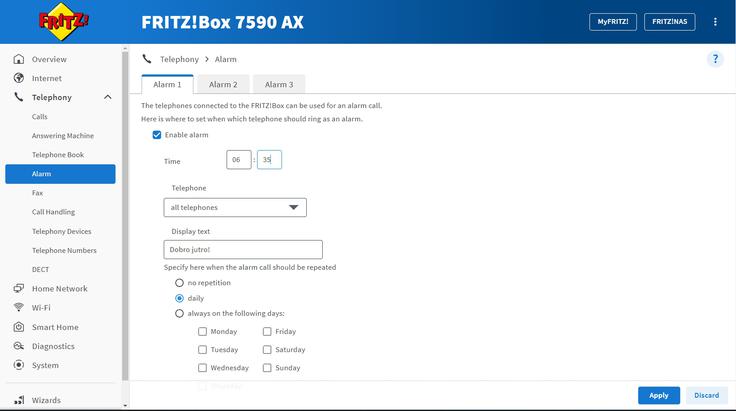This screenshot has width=736, height=411.
Task: Open Telephony Devices page
Action: pyautogui.click(x=61, y=231)
